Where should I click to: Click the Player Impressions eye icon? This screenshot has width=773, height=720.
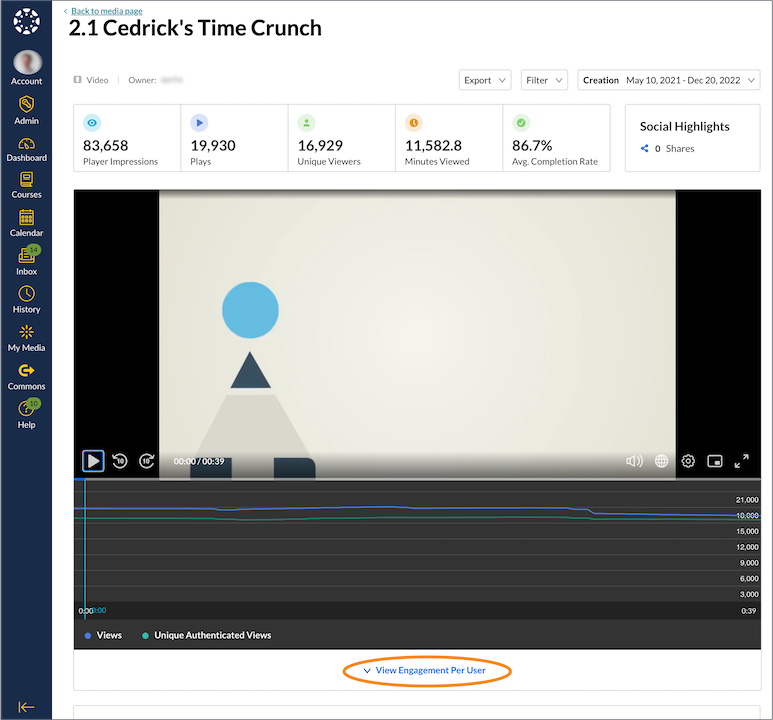tap(92, 123)
